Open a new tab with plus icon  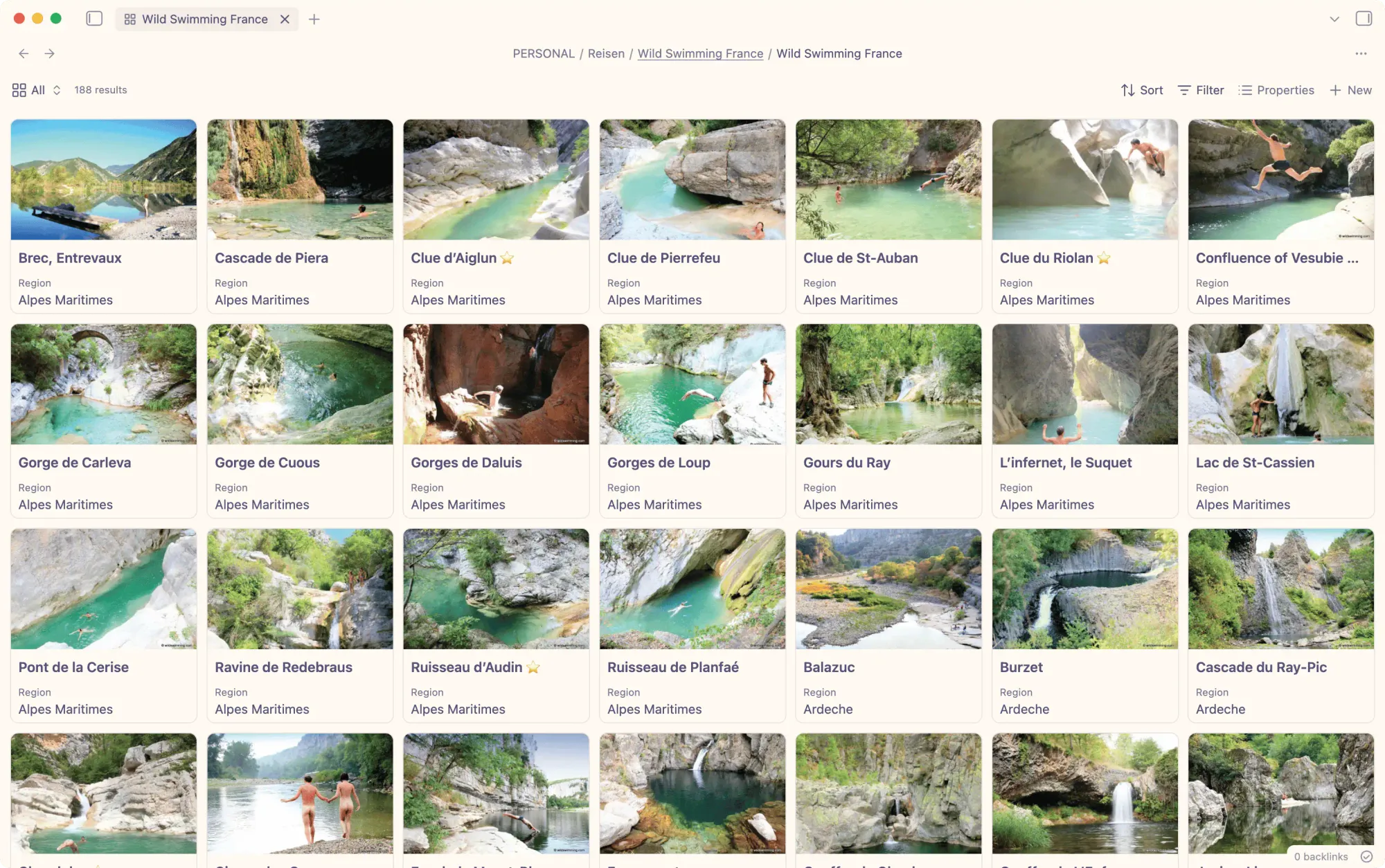314,19
